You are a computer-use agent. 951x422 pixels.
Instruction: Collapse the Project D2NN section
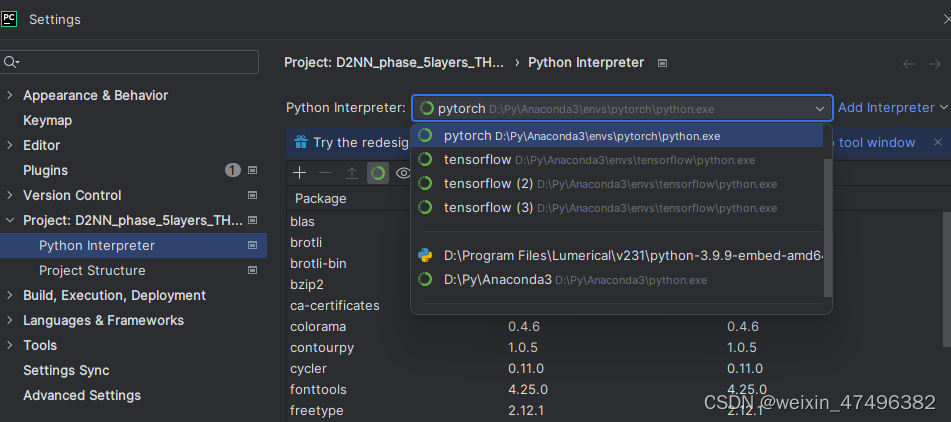pos(10,220)
